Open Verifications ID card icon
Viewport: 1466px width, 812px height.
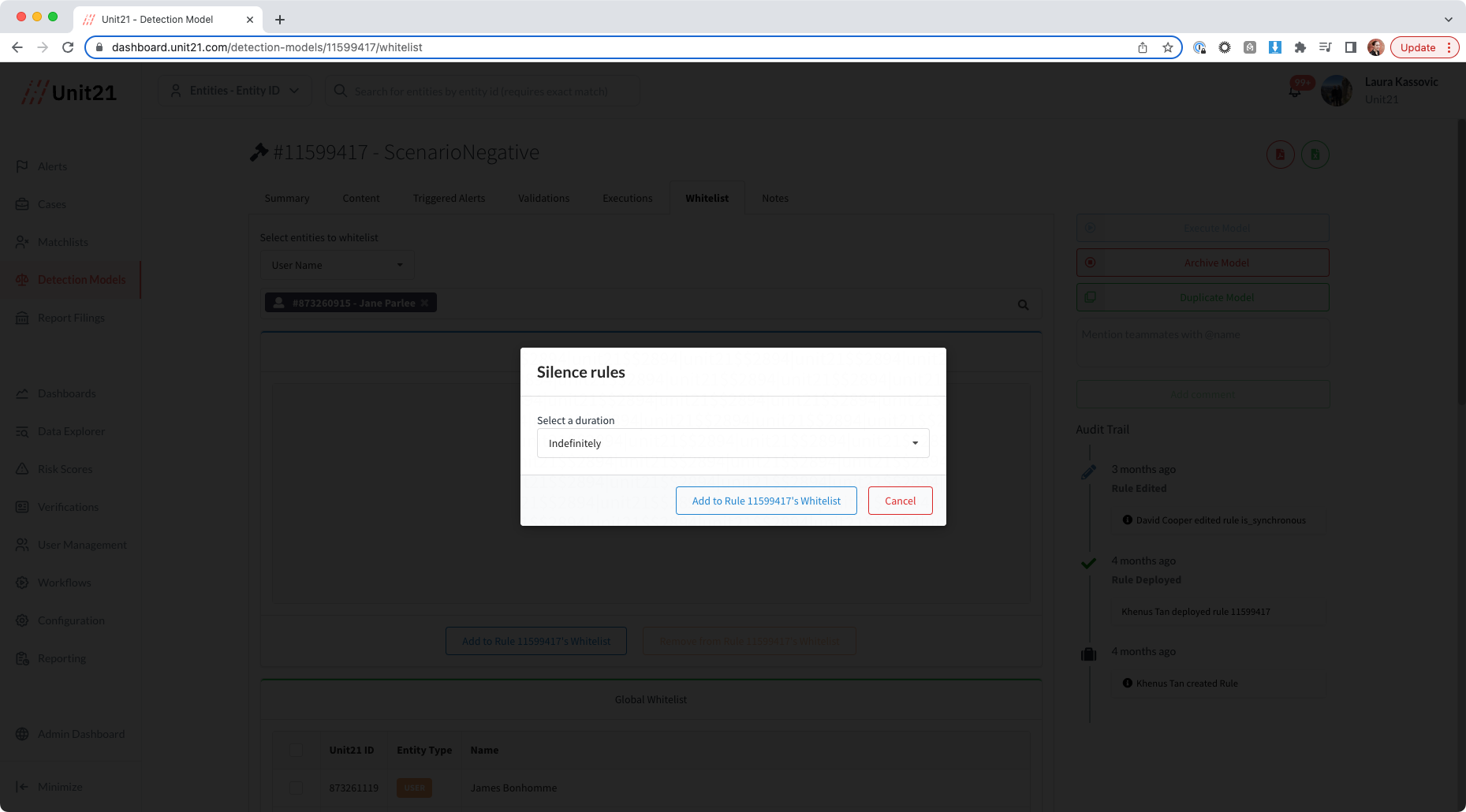22,507
